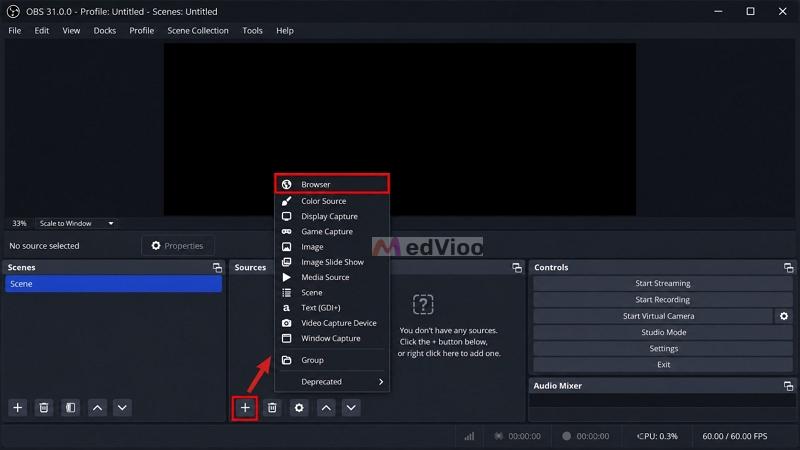Click the brush icon for Color Source
Image resolution: width=800 pixels, height=450 pixels.
tap(287, 201)
